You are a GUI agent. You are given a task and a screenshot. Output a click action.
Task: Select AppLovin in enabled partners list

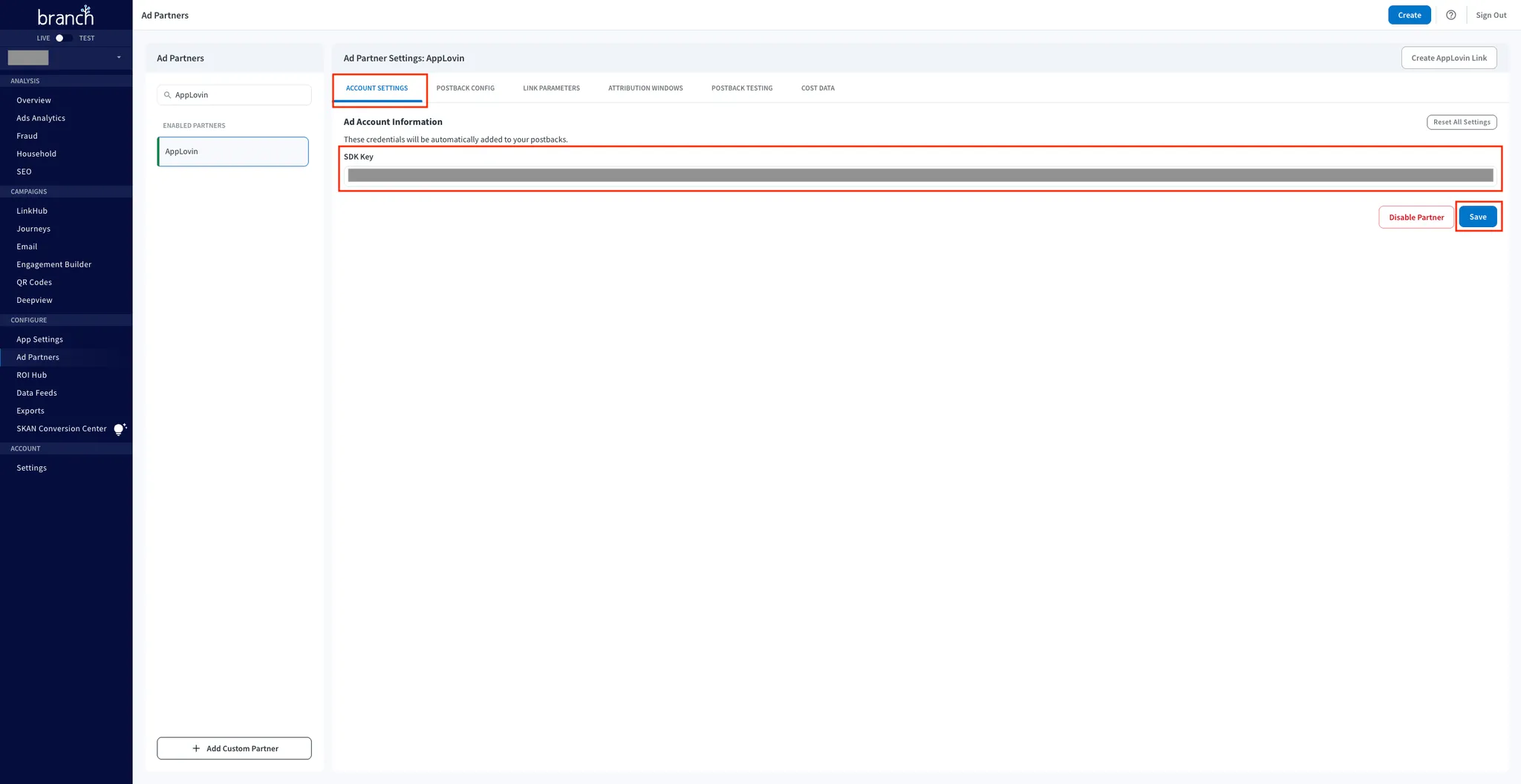click(233, 151)
